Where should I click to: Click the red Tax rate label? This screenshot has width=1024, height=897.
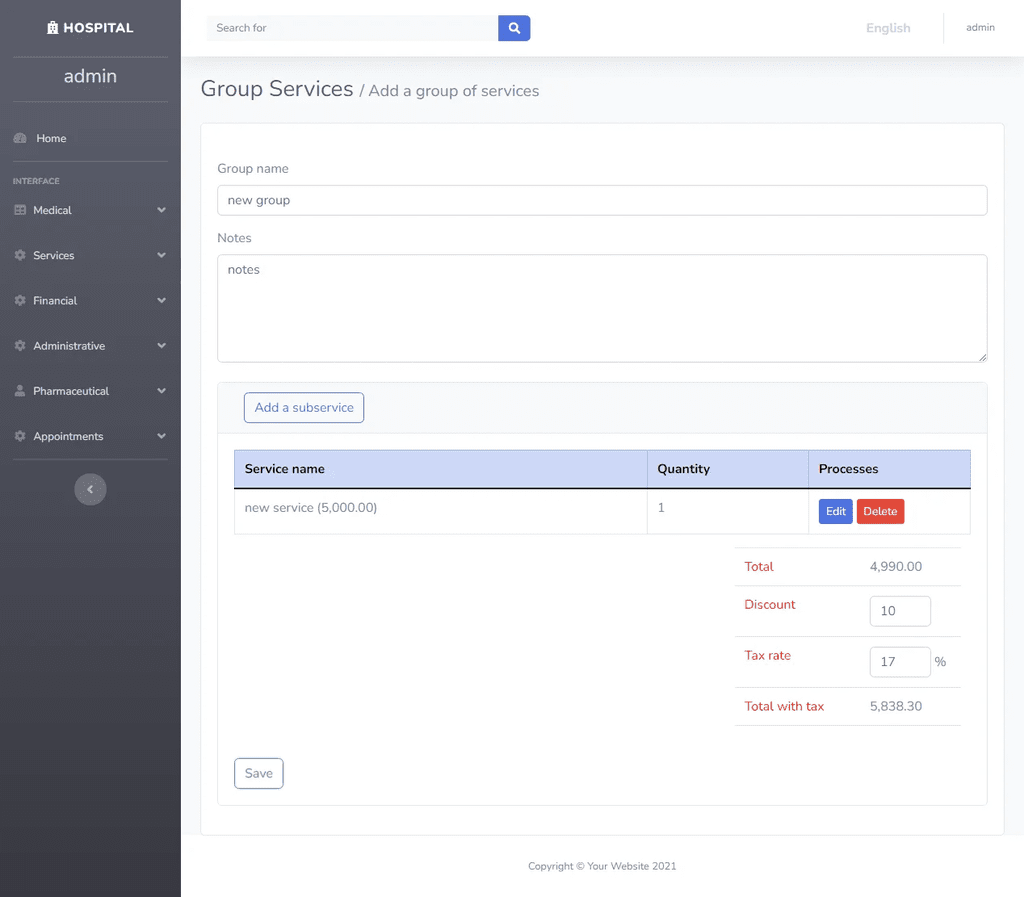(x=767, y=655)
